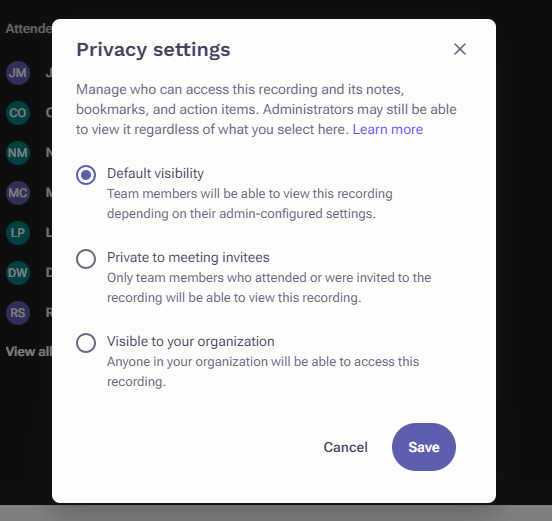The image size is (552, 521).
Task: Save the privacy settings
Action: pyautogui.click(x=424, y=447)
